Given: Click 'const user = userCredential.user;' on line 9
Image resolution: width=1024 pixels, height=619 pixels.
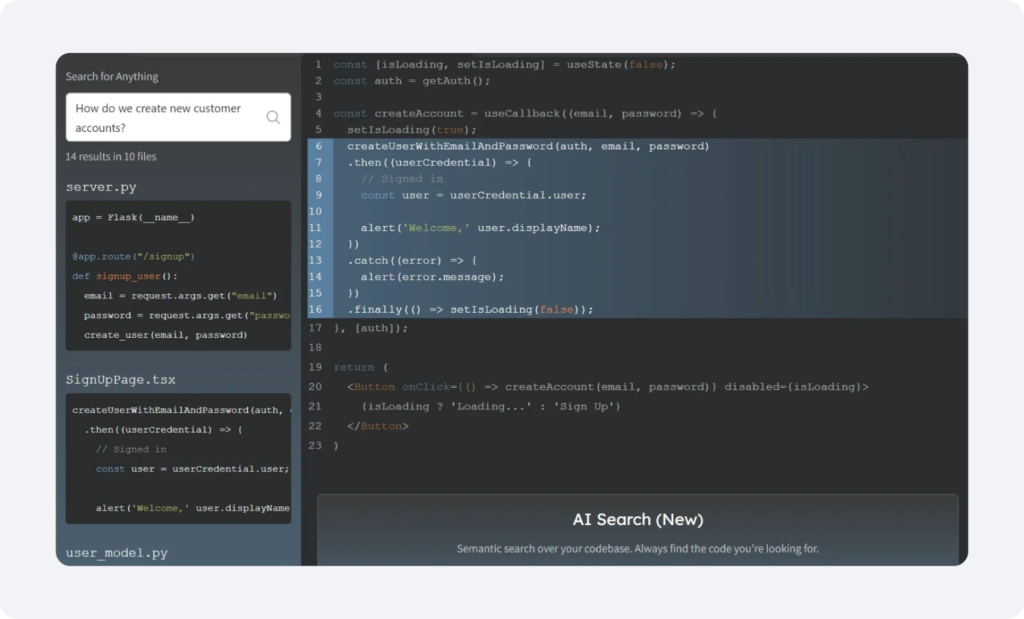Looking at the screenshot, I should [473, 195].
